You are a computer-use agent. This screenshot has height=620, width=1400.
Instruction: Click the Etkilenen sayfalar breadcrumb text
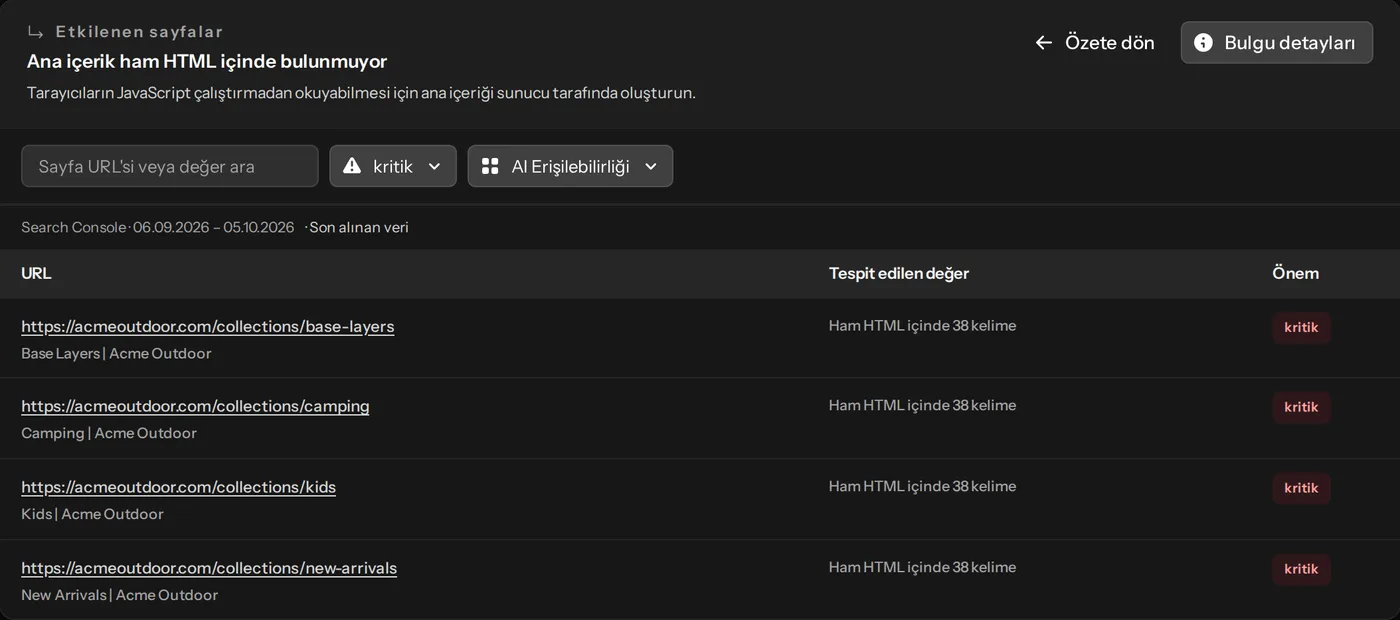139,32
